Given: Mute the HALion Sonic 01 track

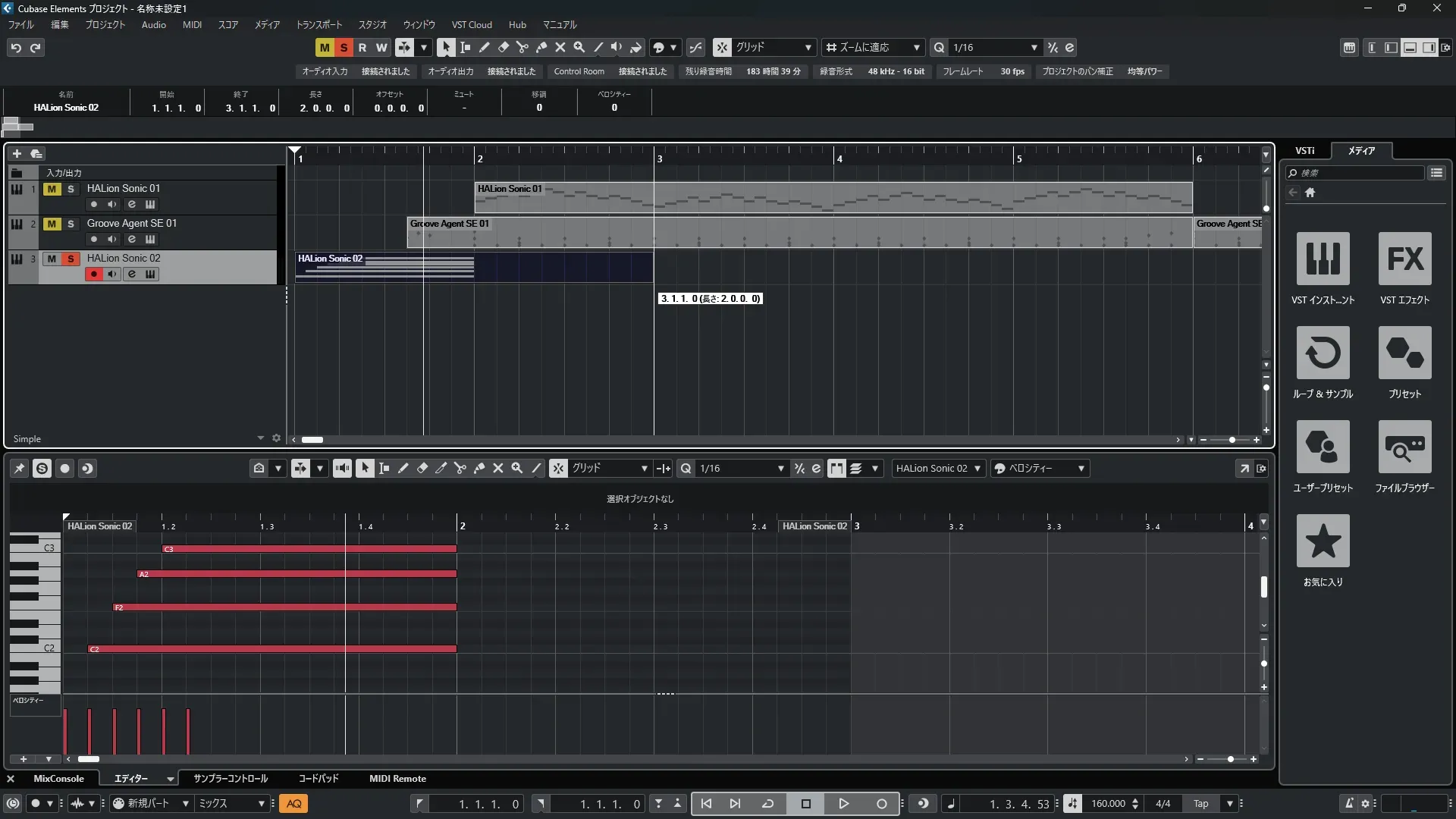Looking at the screenshot, I should [x=52, y=189].
